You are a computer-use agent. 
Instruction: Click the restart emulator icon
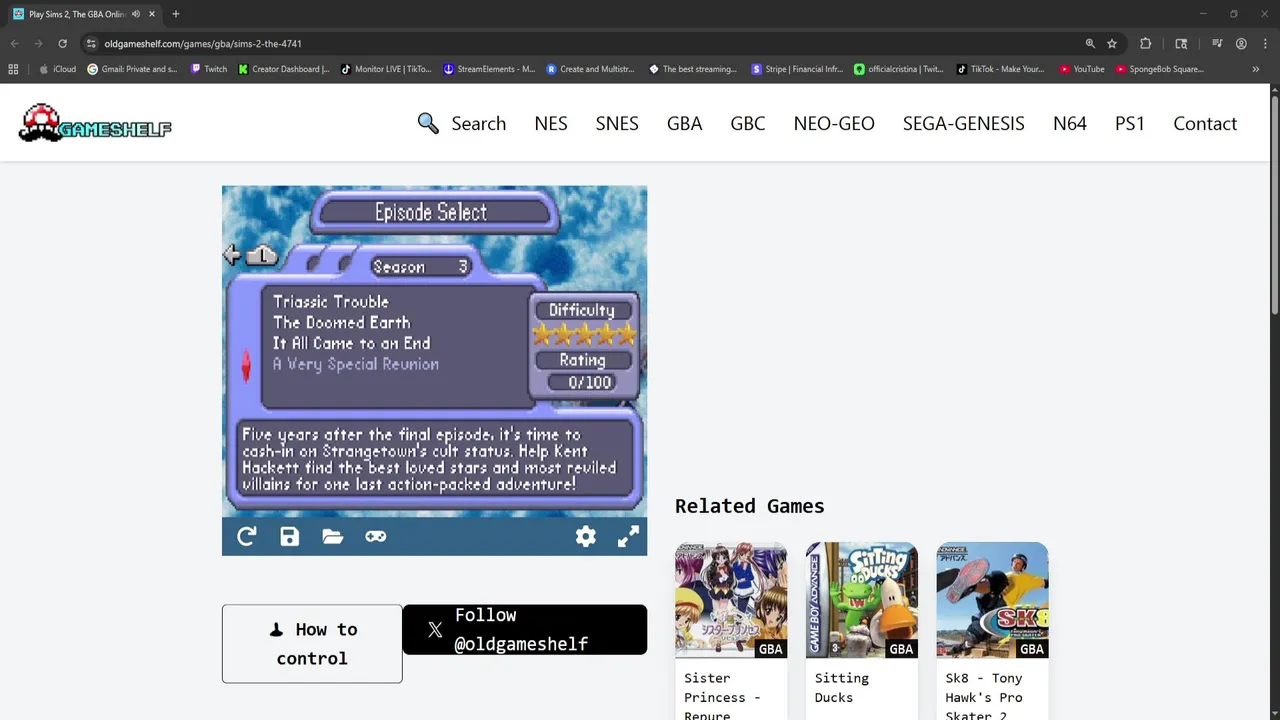(x=247, y=537)
